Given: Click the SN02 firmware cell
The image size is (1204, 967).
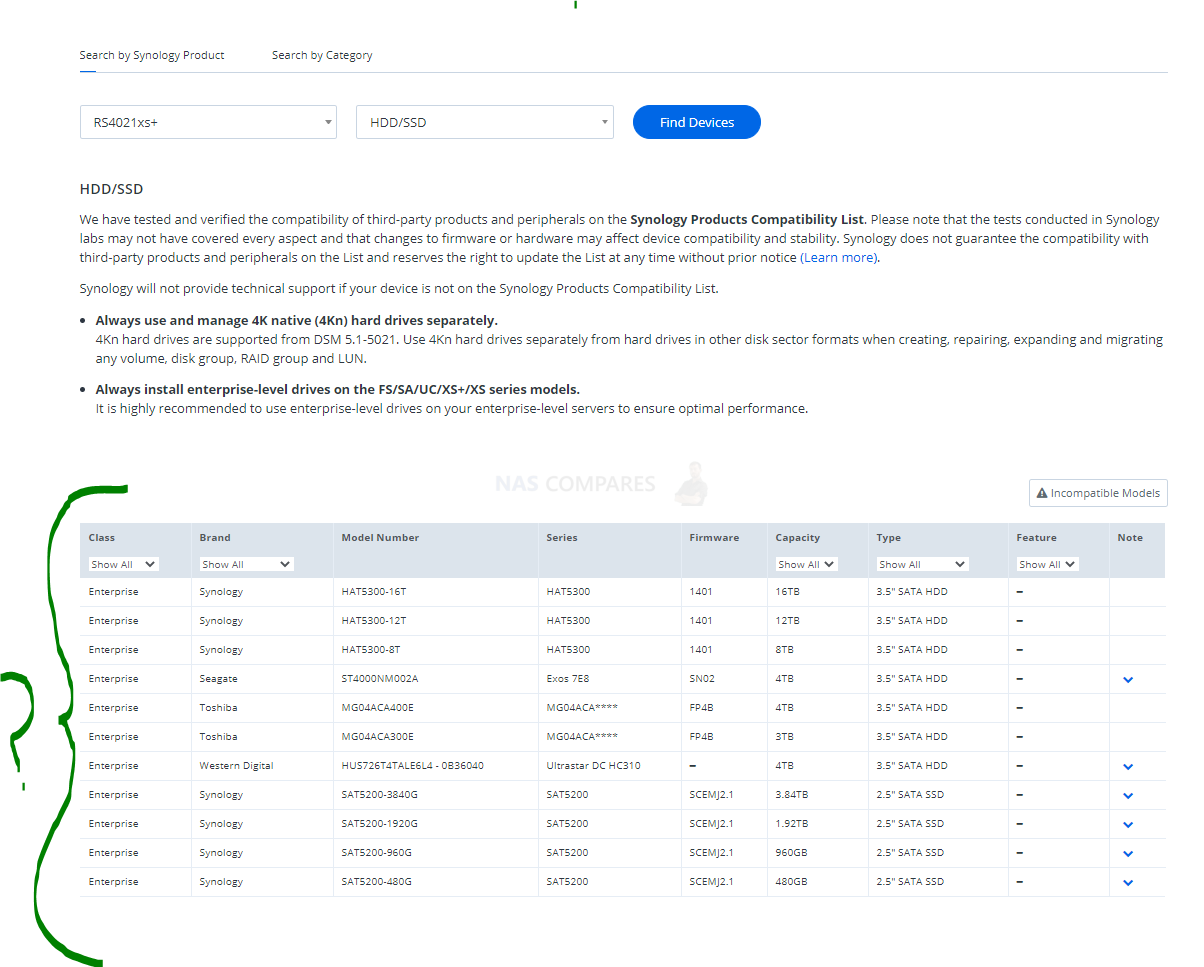Looking at the screenshot, I should click(x=702, y=679).
